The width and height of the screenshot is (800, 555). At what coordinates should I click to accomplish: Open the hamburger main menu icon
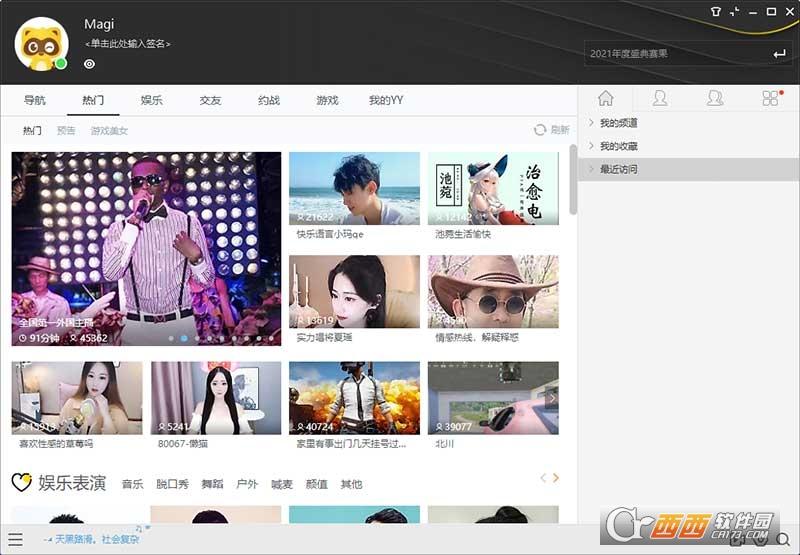[x=16, y=539]
